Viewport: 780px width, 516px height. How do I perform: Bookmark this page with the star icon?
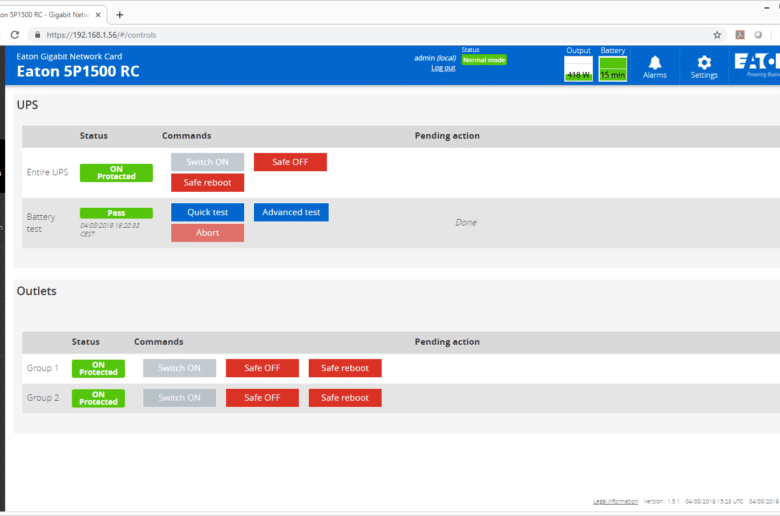[x=717, y=35]
